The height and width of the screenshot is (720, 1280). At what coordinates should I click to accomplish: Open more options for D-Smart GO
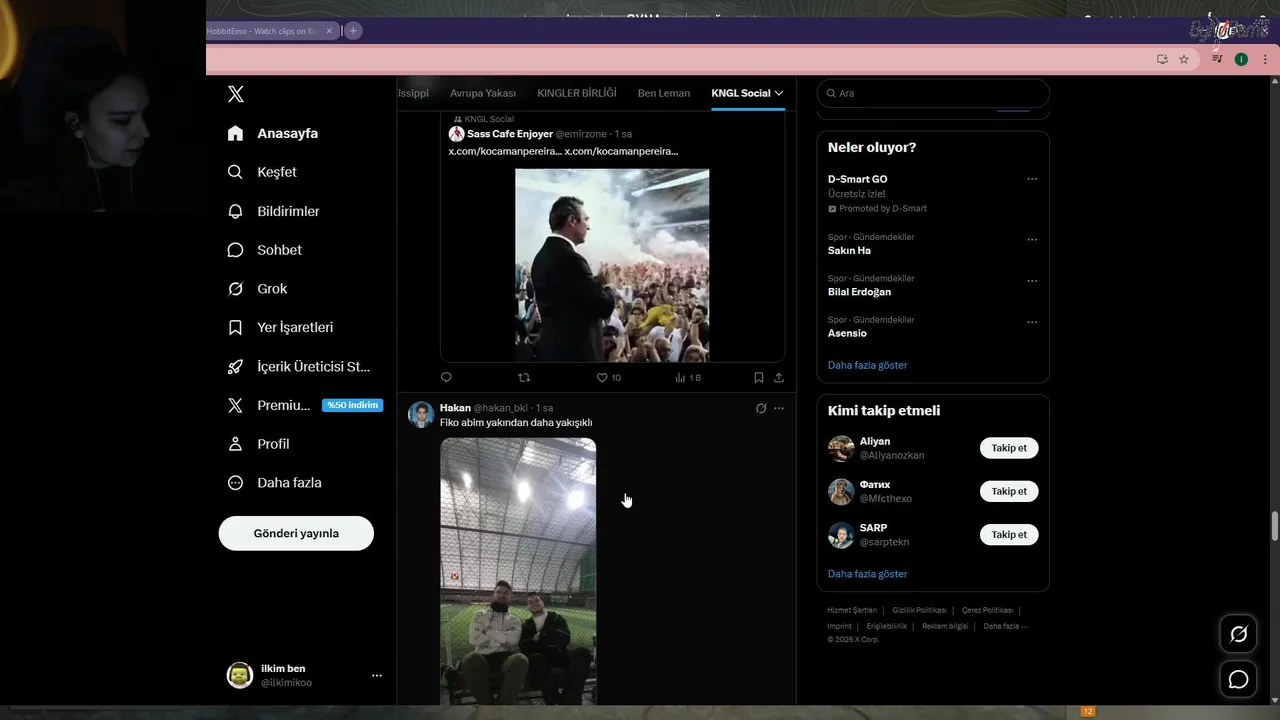click(1032, 179)
